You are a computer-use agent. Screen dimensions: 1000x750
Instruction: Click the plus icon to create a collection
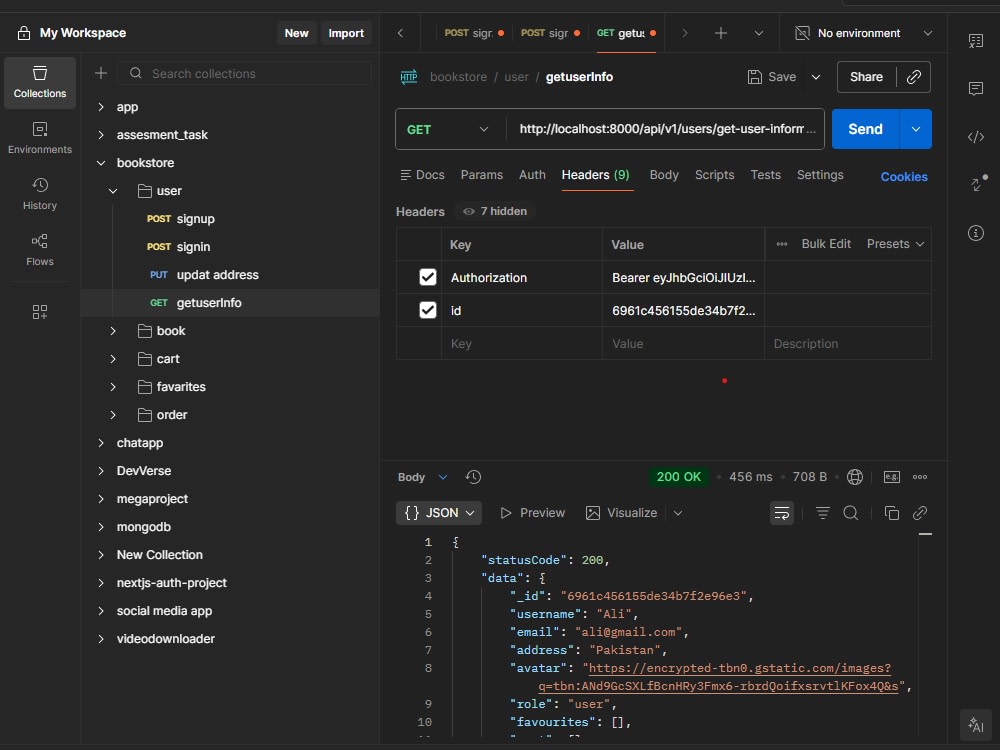(x=101, y=73)
